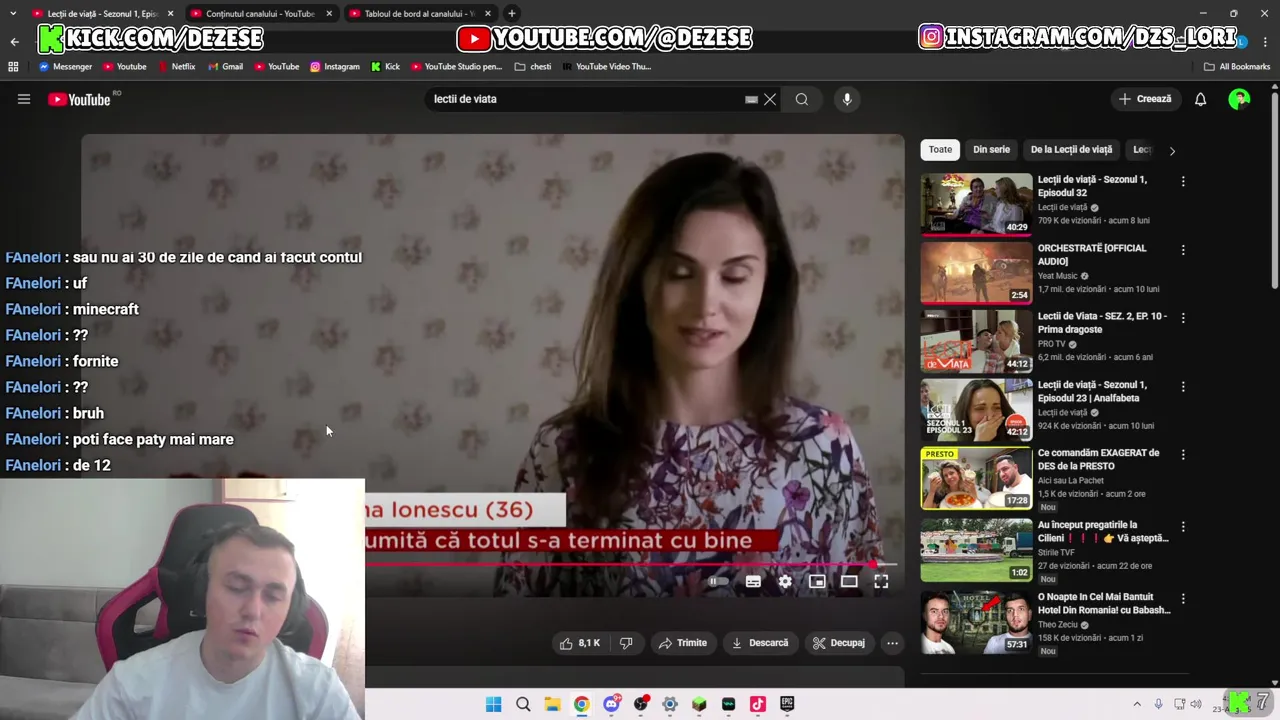This screenshot has height=720, width=1280.
Task: Go to the YouTube home logo
Action: click(79, 99)
